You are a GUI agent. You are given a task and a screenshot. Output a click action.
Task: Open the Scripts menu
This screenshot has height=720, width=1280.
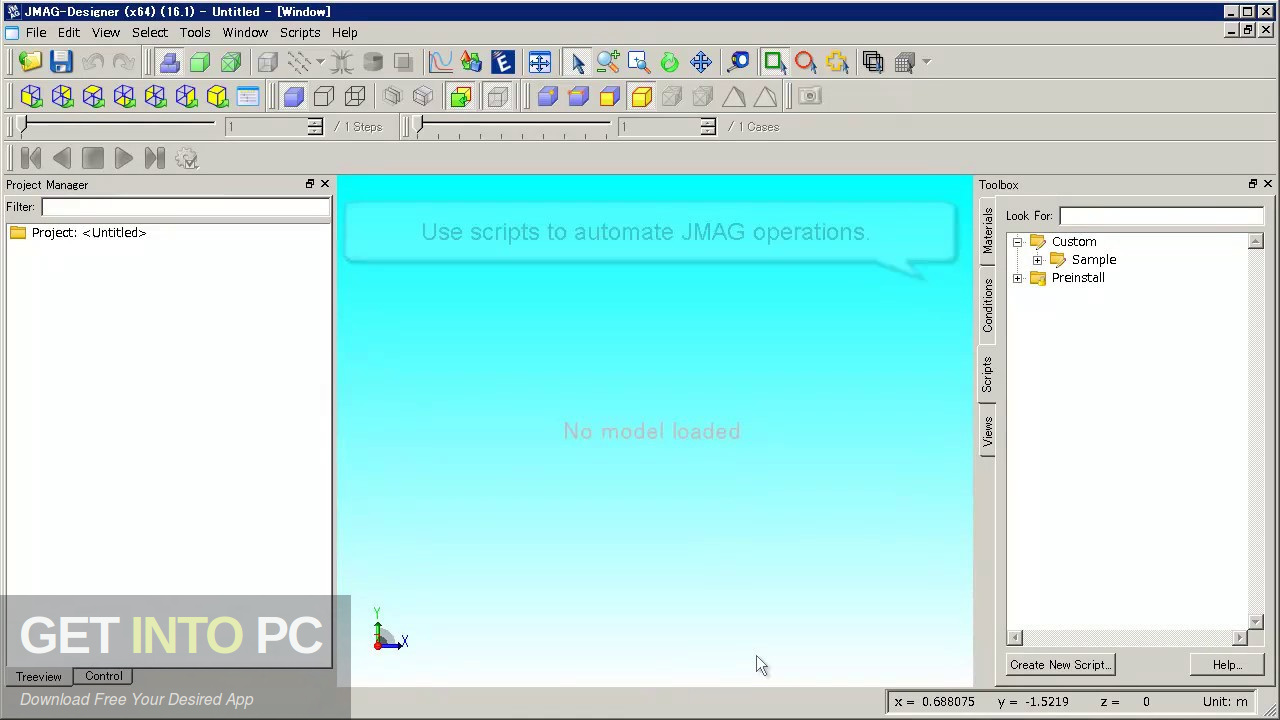300,32
